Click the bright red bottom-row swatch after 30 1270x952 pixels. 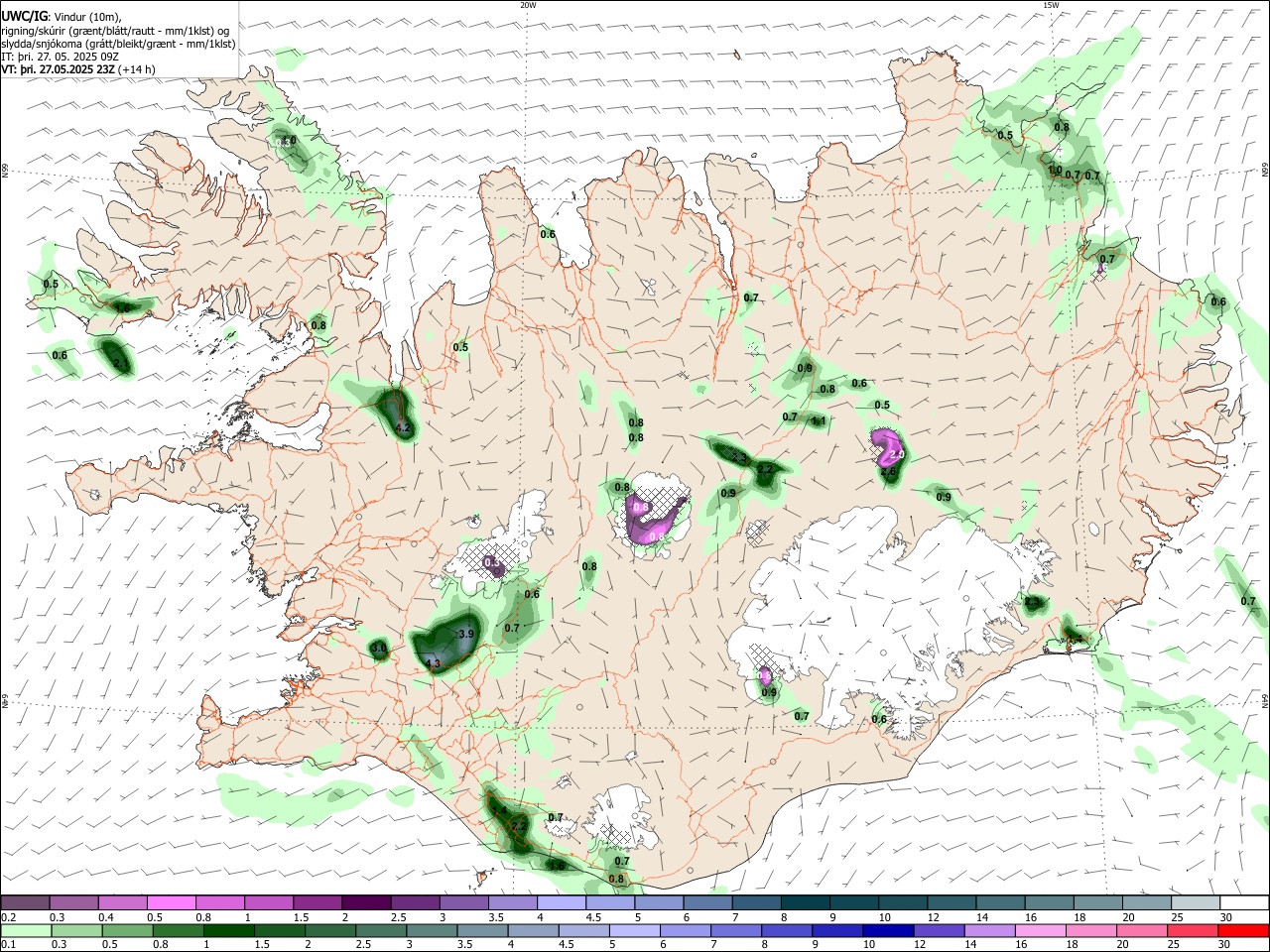tap(1243, 930)
